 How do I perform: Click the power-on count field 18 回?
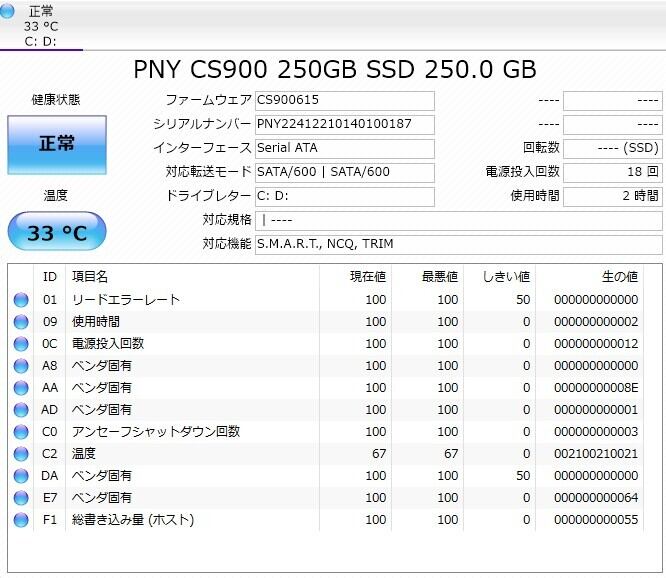pyautogui.click(x=612, y=173)
